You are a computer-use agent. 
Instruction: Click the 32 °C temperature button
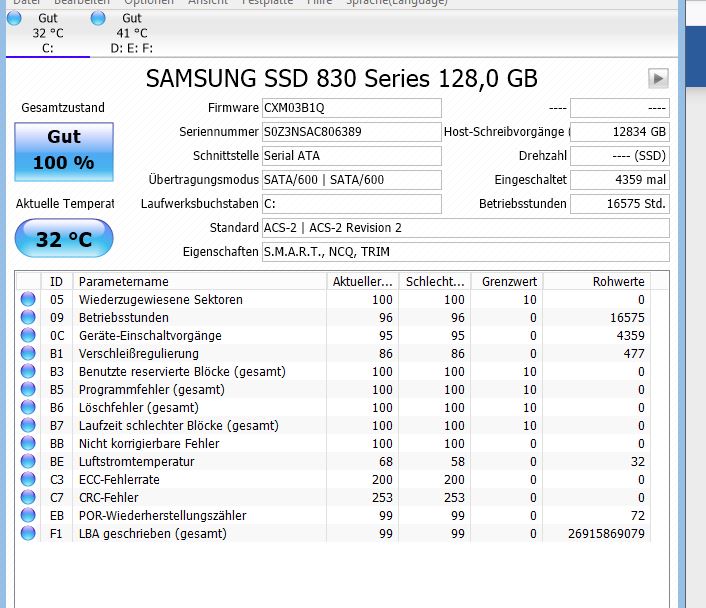click(x=64, y=238)
